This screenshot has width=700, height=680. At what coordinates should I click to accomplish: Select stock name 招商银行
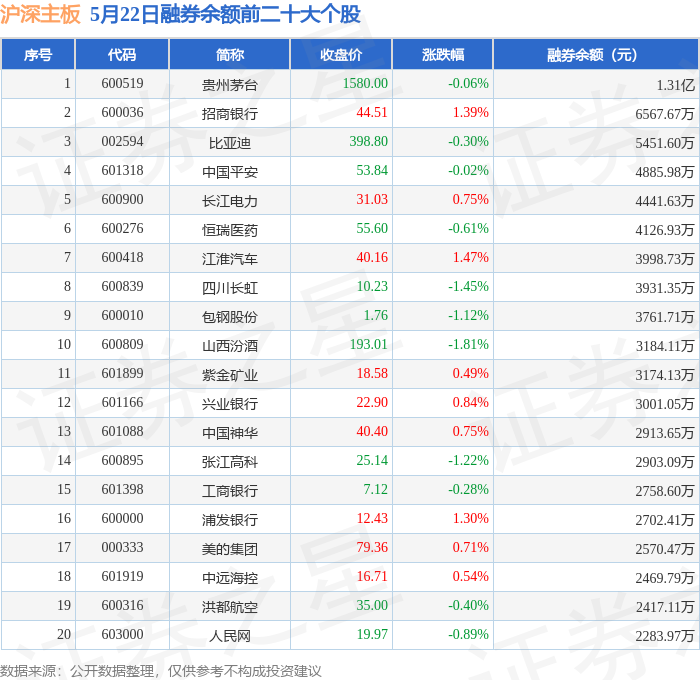[x=229, y=114]
